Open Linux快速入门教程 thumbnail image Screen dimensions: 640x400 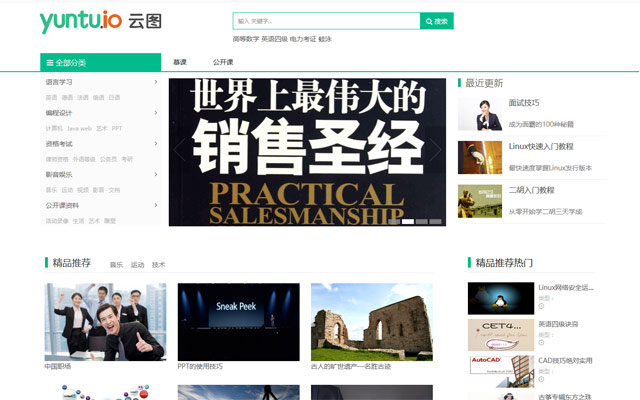point(480,158)
